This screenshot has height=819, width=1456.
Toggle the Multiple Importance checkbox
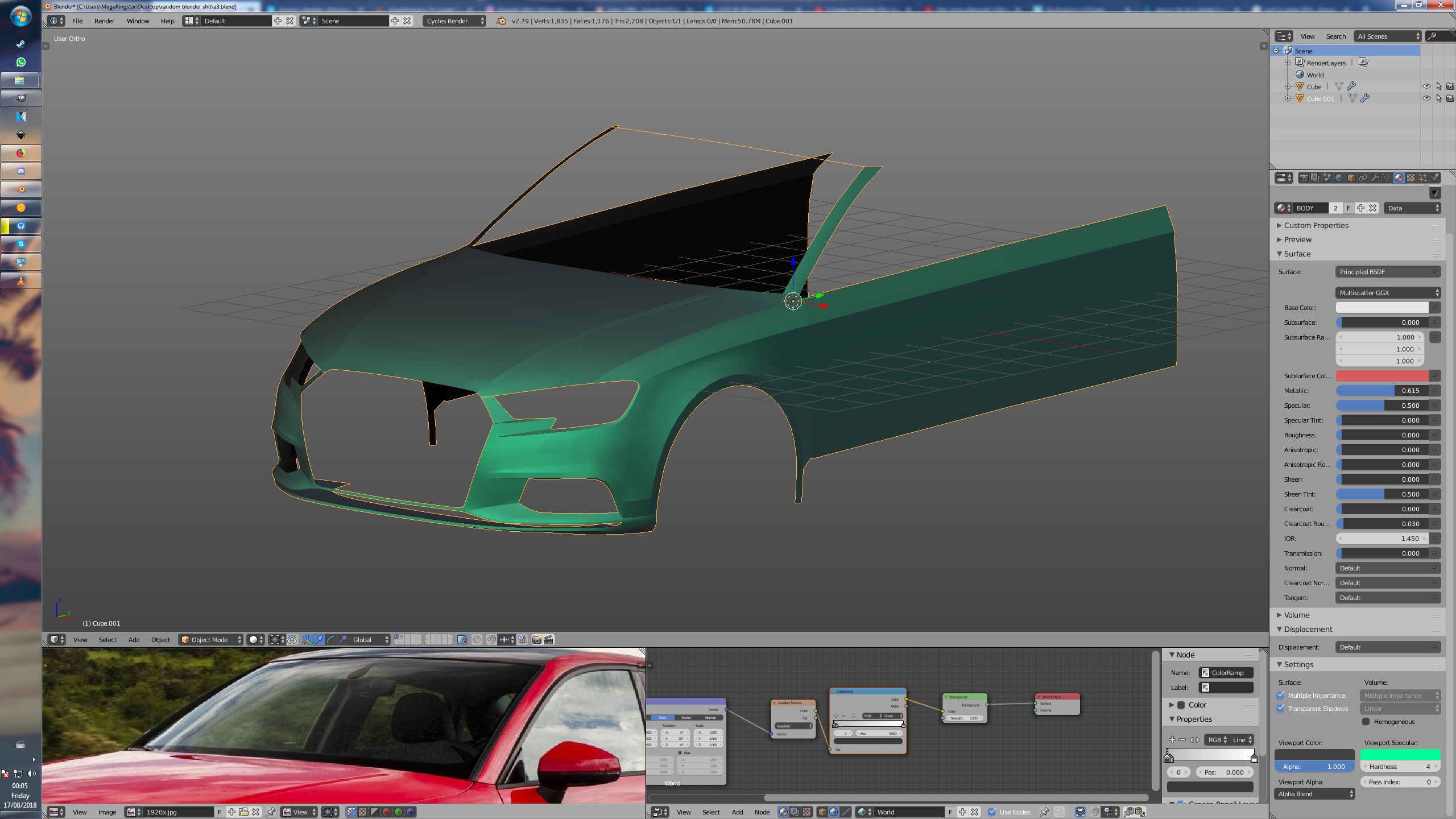tap(1281, 695)
